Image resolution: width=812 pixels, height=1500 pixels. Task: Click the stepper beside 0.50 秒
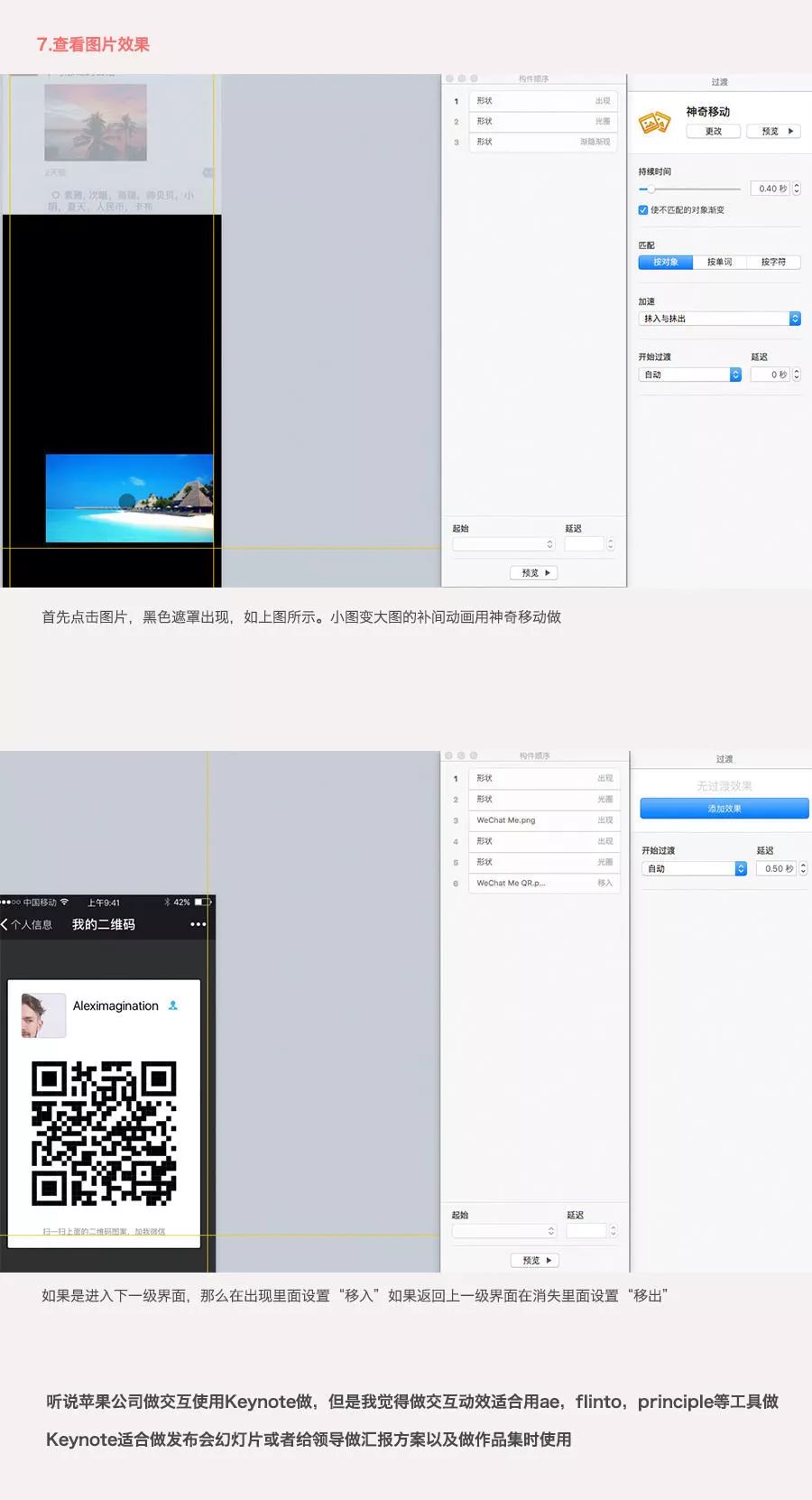tap(803, 868)
